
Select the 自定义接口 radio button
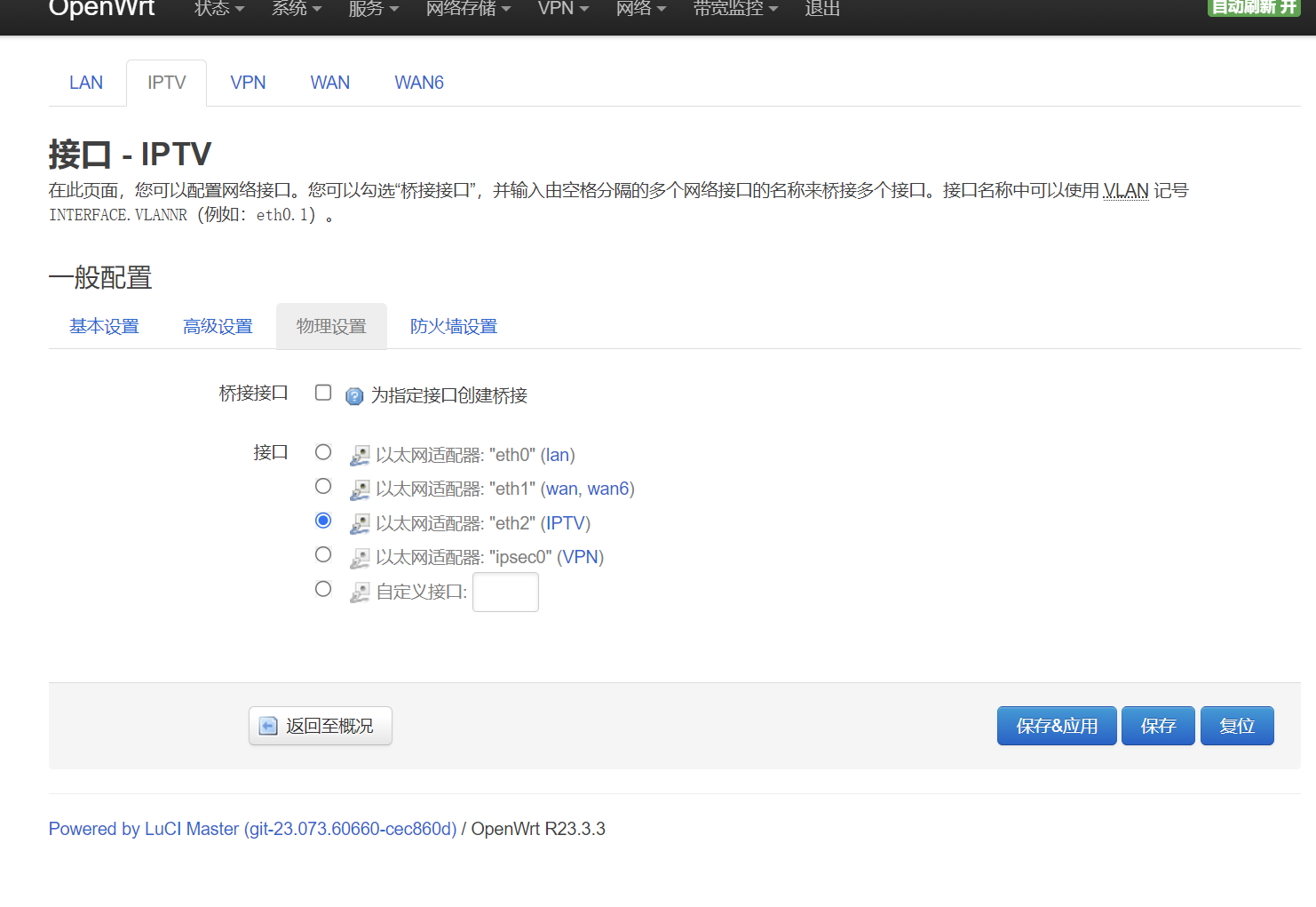(322, 588)
